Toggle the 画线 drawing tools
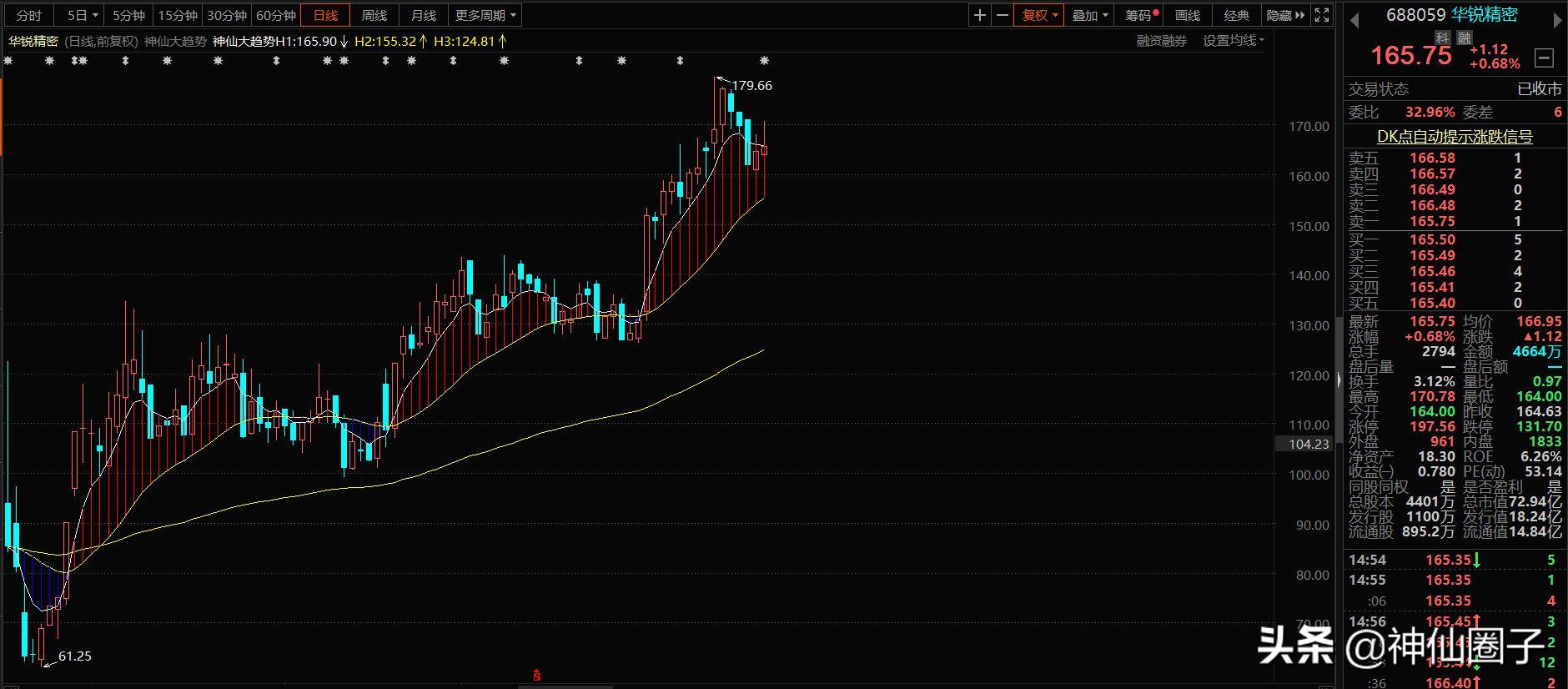This screenshot has height=689, width=1568. tap(1187, 15)
